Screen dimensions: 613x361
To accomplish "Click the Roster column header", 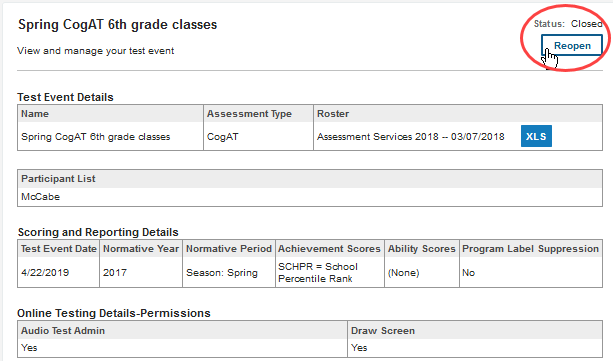I will pos(333,114).
